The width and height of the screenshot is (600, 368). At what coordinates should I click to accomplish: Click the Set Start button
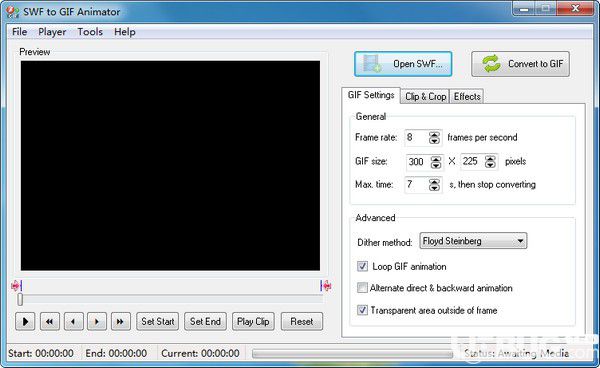click(158, 321)
